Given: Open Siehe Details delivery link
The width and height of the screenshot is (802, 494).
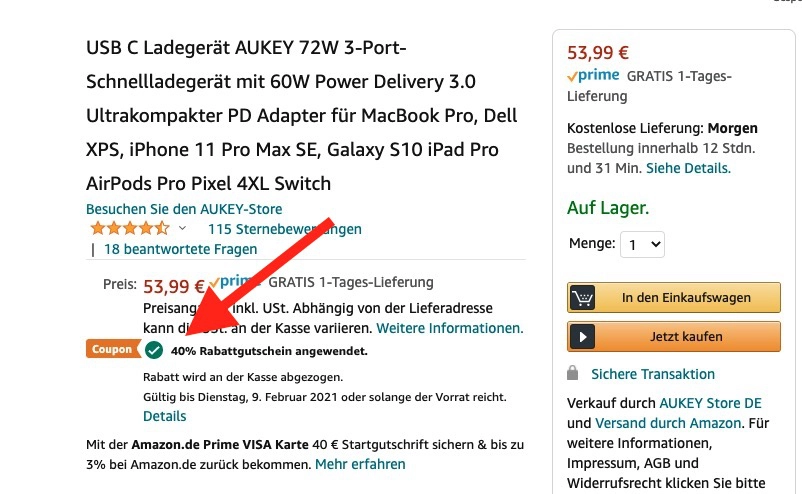Looking at the screenshot, I should click(688, 168).
